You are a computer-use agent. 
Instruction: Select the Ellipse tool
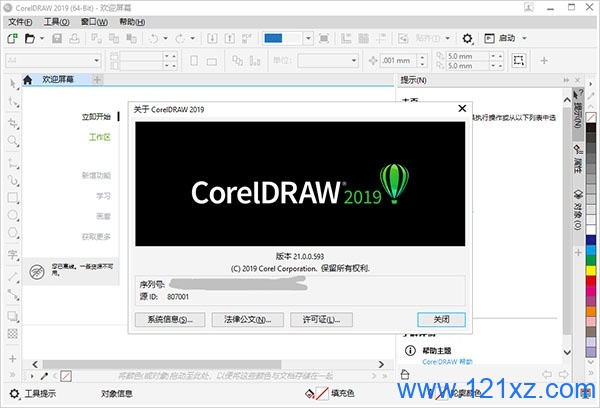13,215
